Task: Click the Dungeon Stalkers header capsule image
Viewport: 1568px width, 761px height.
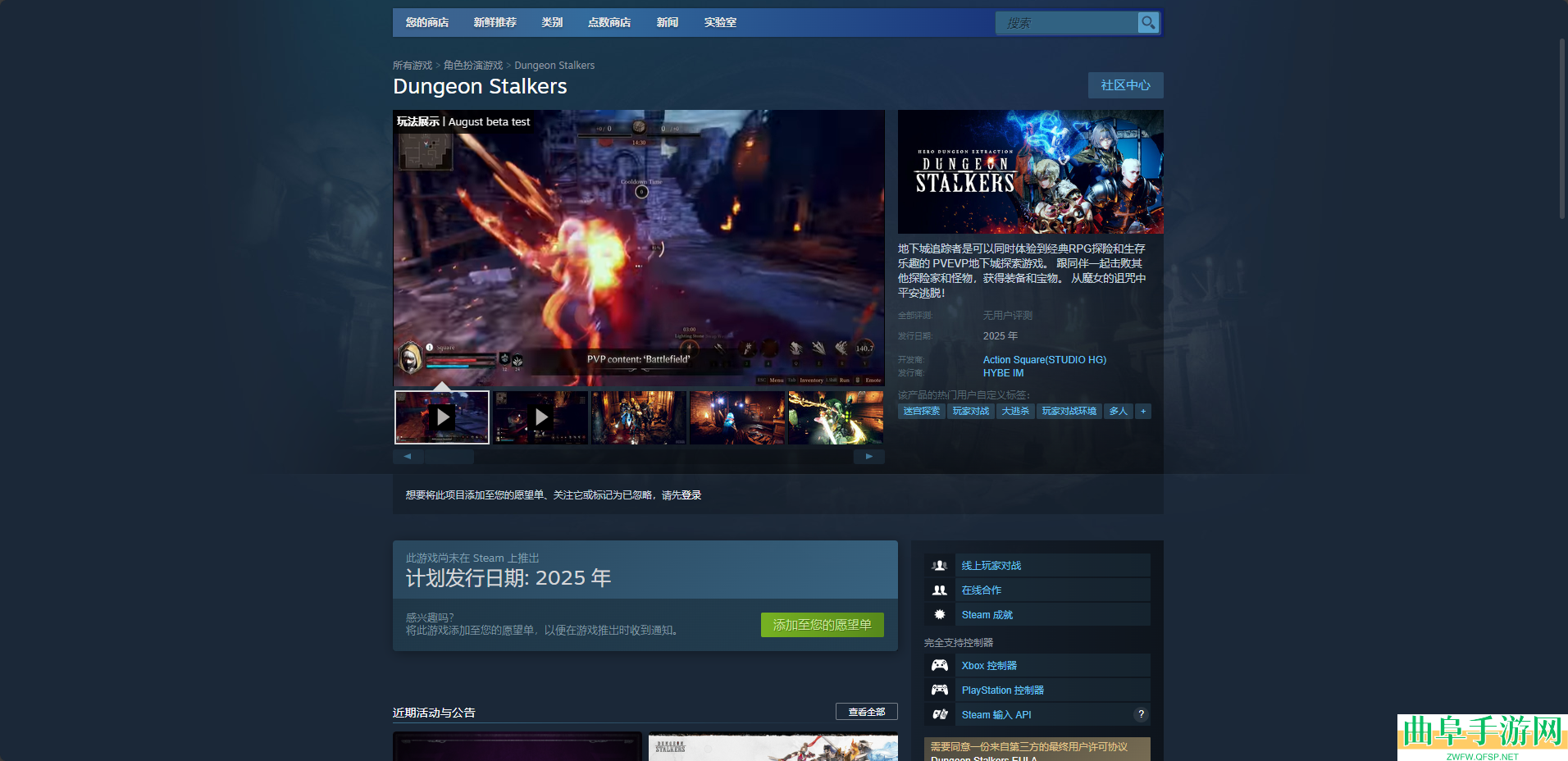Action: pyautogui.click(x=1031, y=172)
